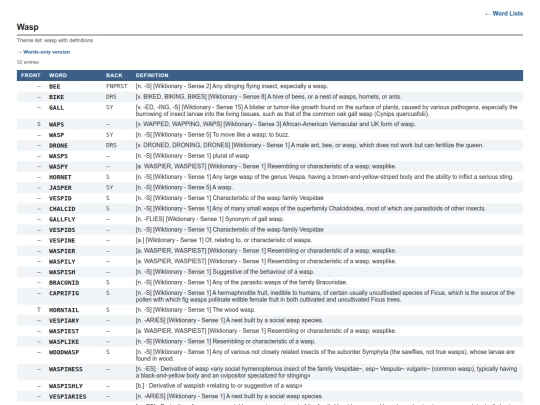The width and height of the screenshot is (540, 405).
Task: Click the 'plural of wasp' definition
Action: point(231,156)
